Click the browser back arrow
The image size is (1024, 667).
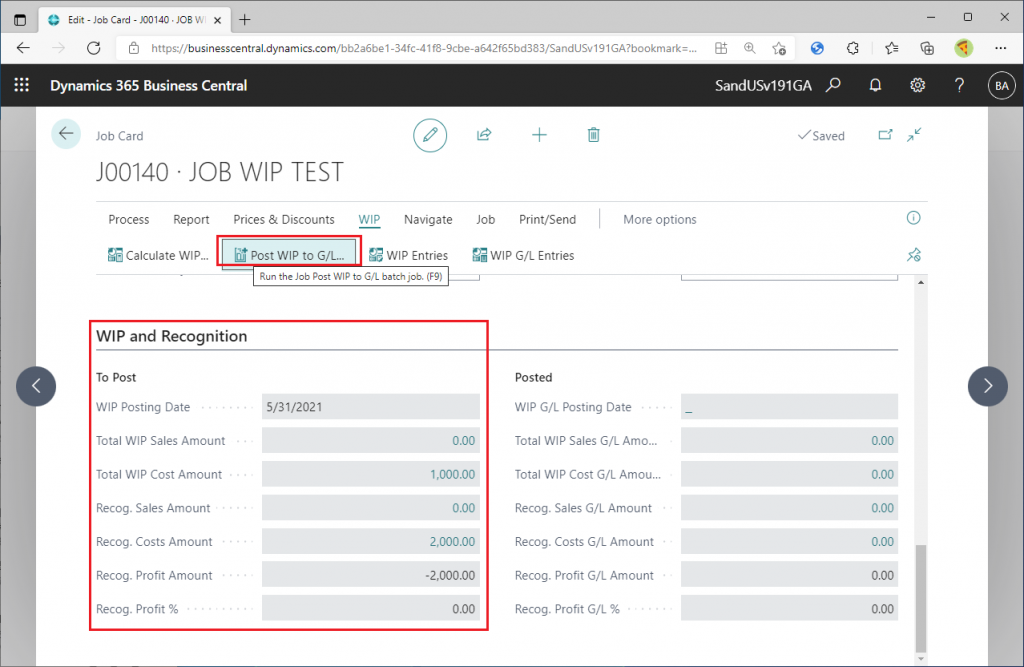[x=24, y=48]
